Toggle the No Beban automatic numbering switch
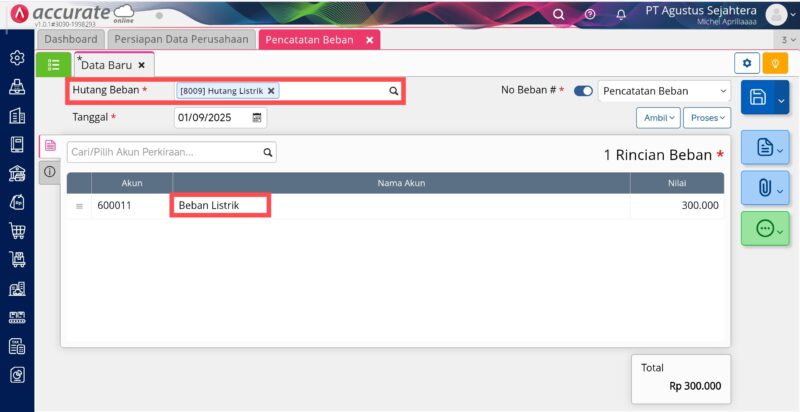Viewport: 800px width, 412px height. (x=583, y=91)
